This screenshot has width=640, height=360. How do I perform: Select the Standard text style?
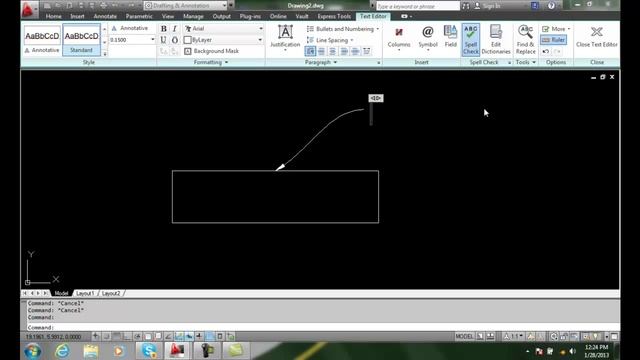81,40
